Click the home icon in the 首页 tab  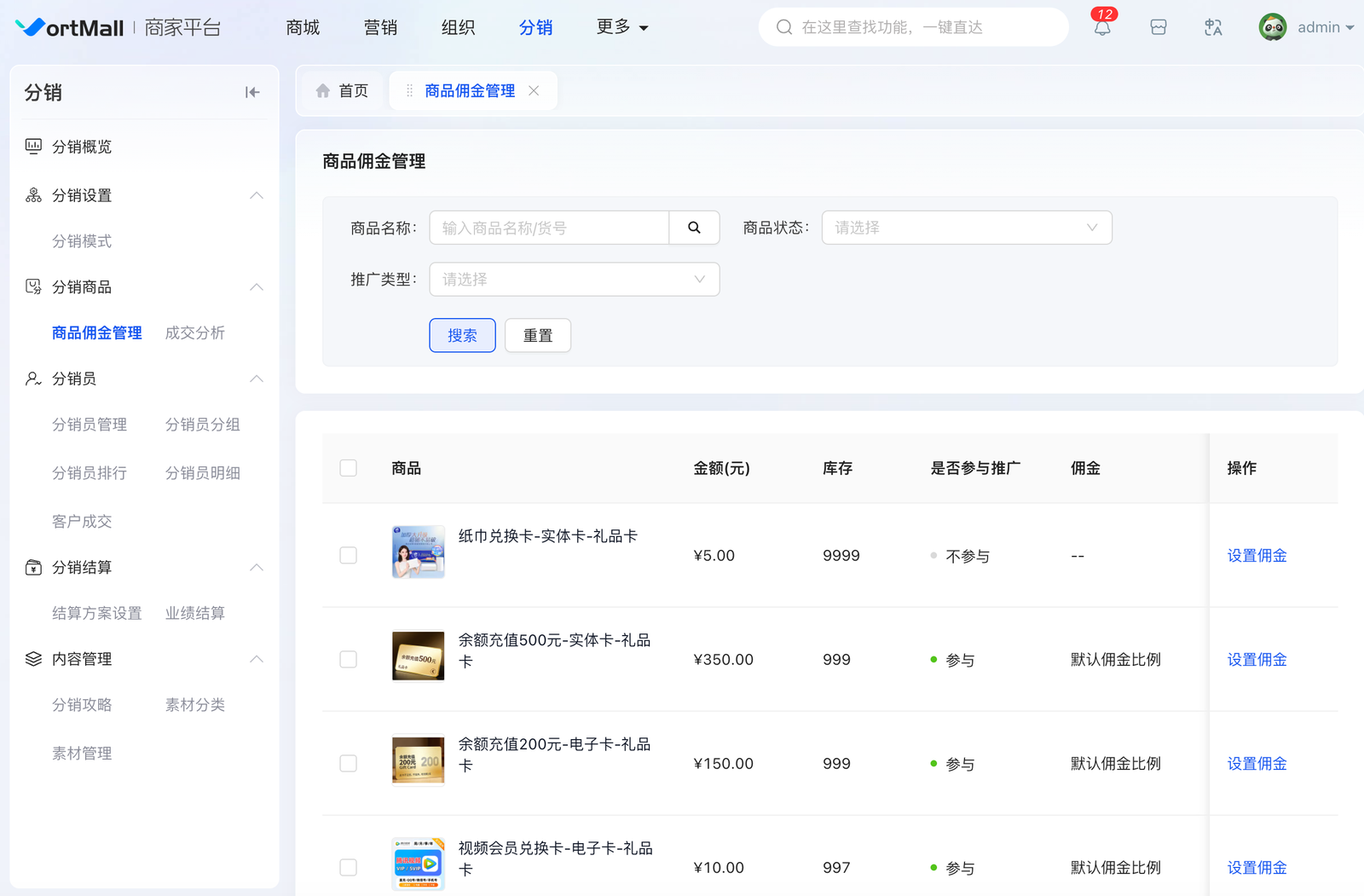click(323, 91)
